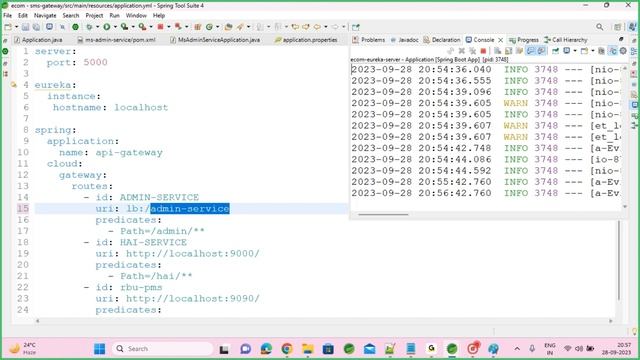Screen dimensions: 640x360
Task: Click the Debug toolbar icon
Action: 89,27
